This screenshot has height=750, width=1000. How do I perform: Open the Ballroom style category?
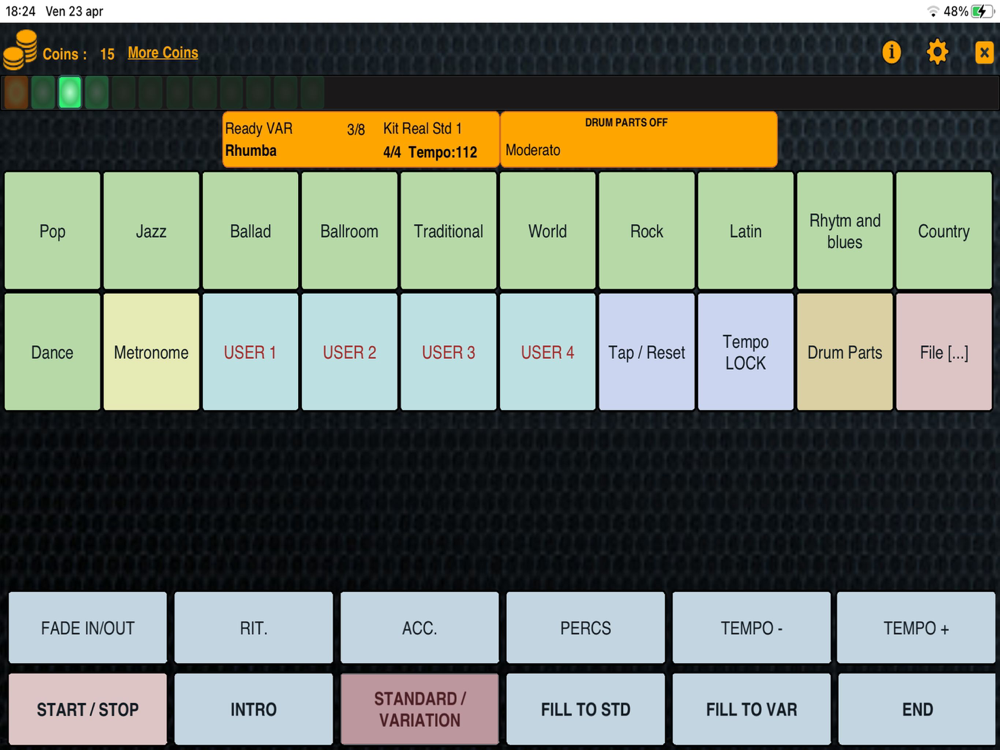[349, 231]
